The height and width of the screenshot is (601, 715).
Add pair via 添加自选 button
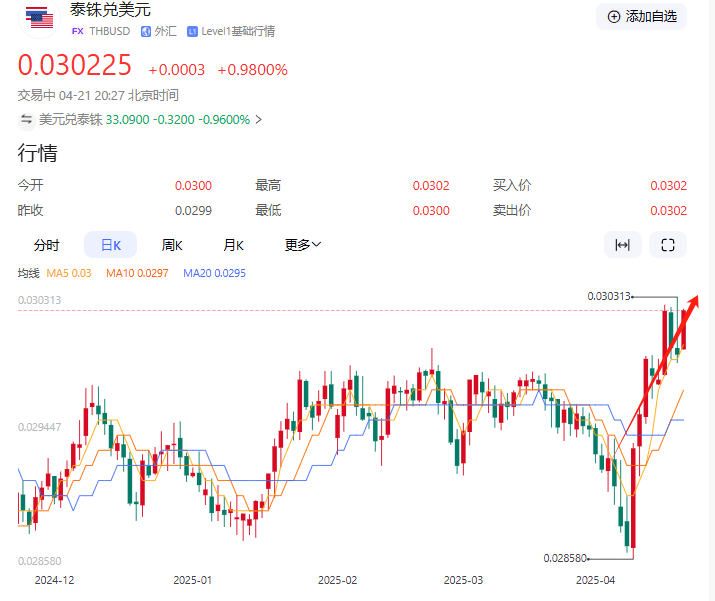641,16
